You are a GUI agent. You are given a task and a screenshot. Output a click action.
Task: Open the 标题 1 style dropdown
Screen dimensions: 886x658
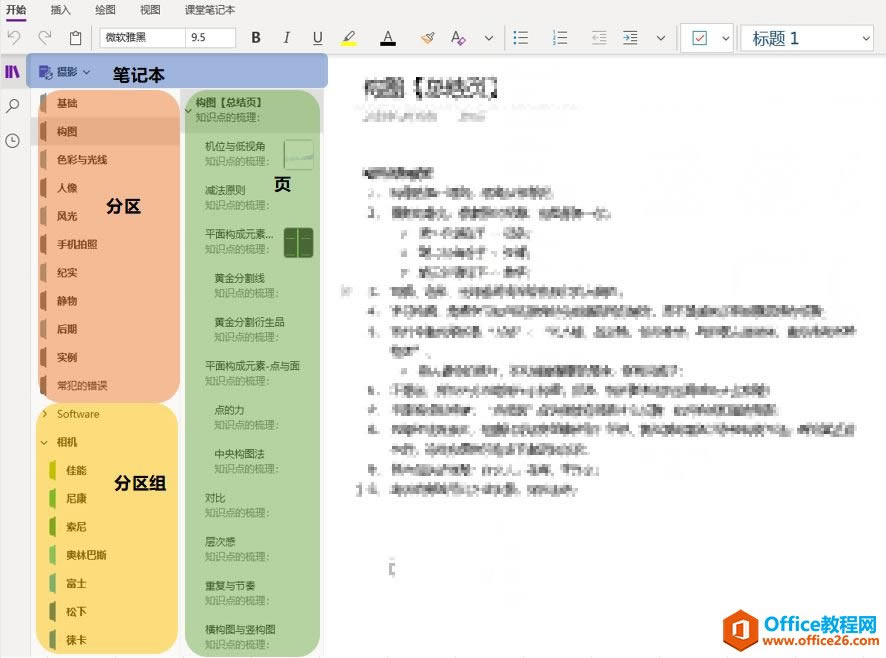806,37
